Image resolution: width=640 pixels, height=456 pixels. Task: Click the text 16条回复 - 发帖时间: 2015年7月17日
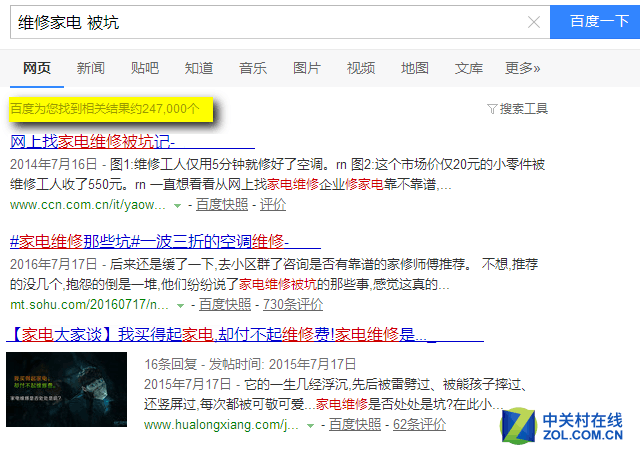tap(250, 364)
